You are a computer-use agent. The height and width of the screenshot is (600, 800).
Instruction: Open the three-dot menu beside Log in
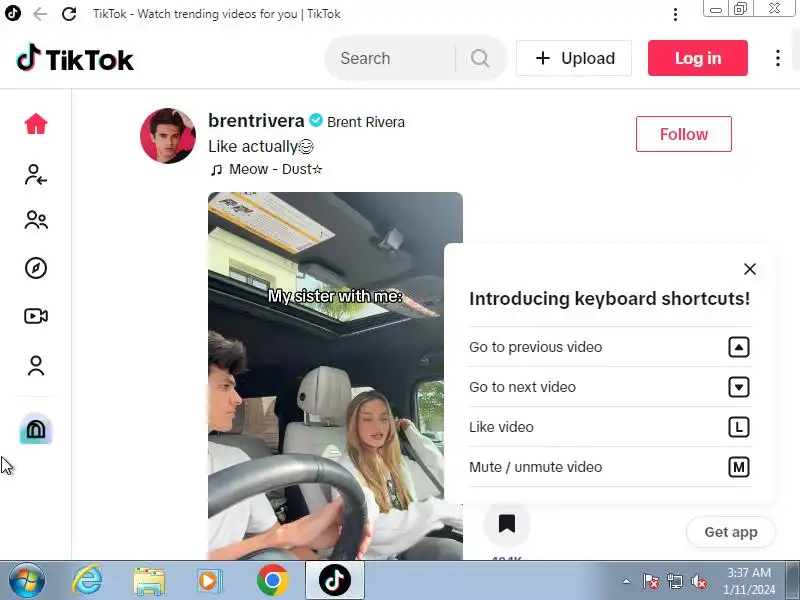778,58
